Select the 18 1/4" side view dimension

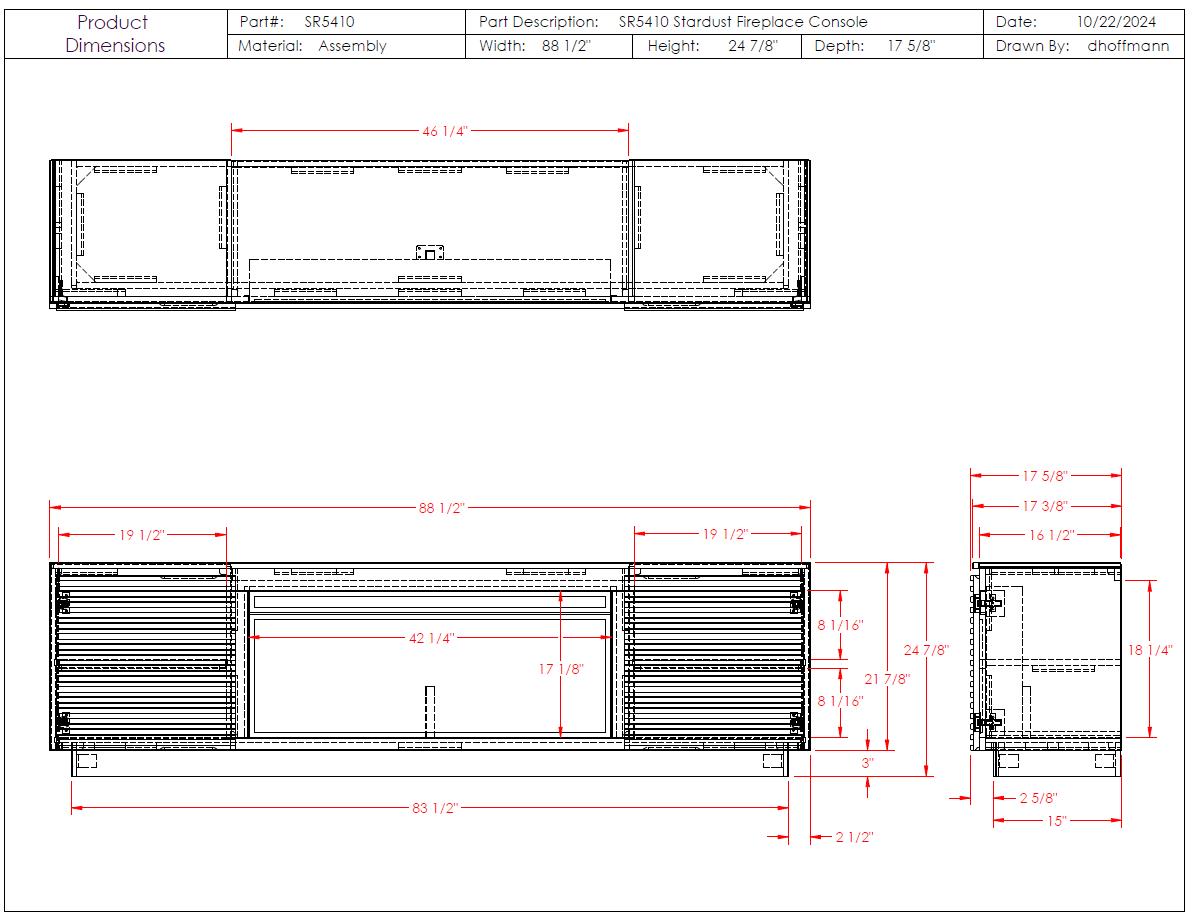1150,649
